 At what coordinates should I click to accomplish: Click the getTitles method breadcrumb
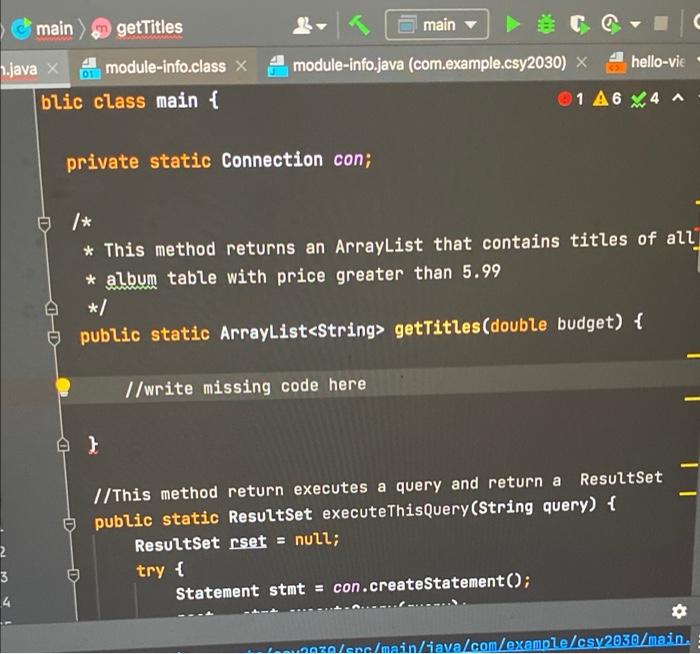click(138, 28)
